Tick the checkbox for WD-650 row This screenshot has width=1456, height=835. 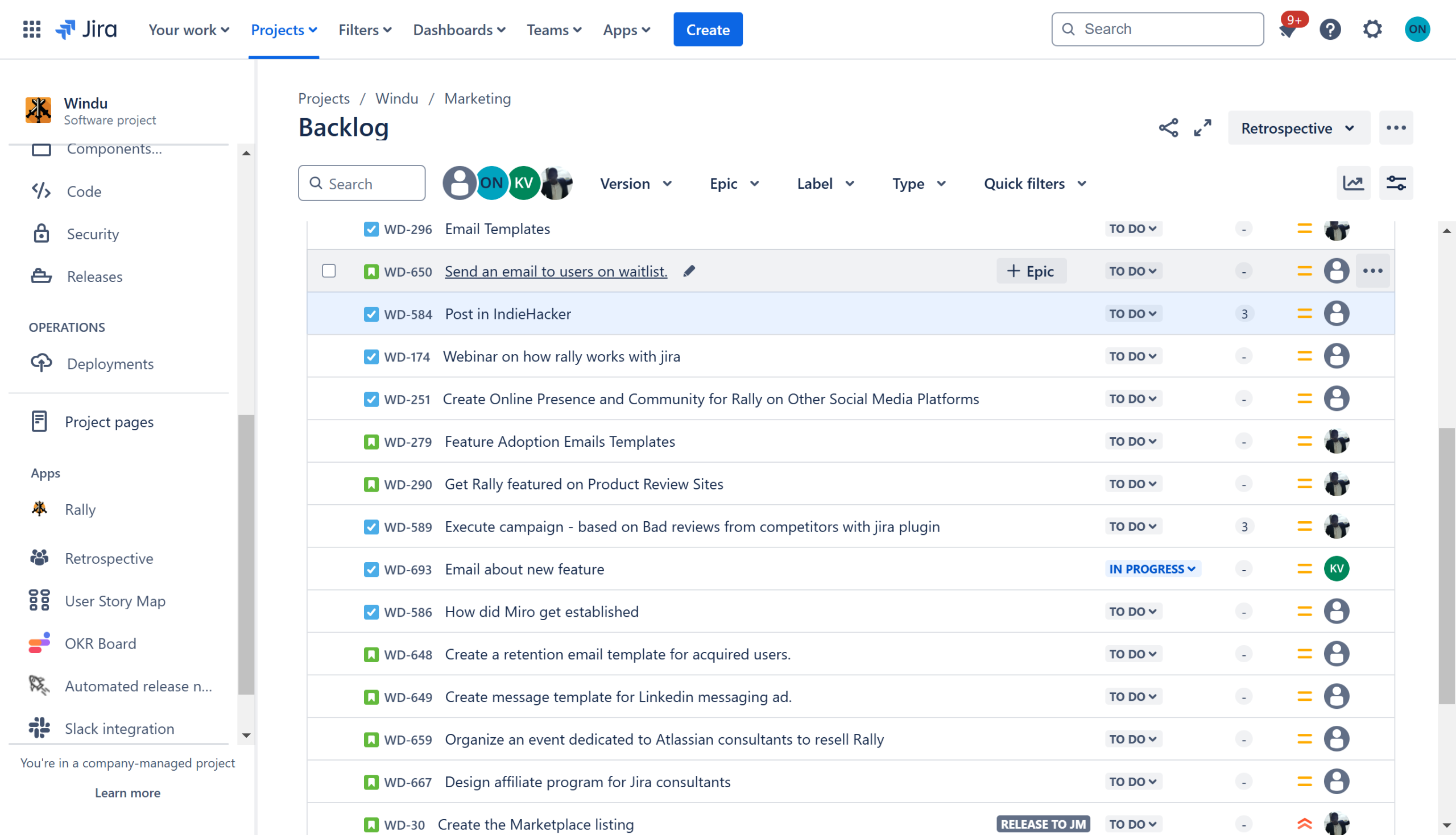point(329,271)
